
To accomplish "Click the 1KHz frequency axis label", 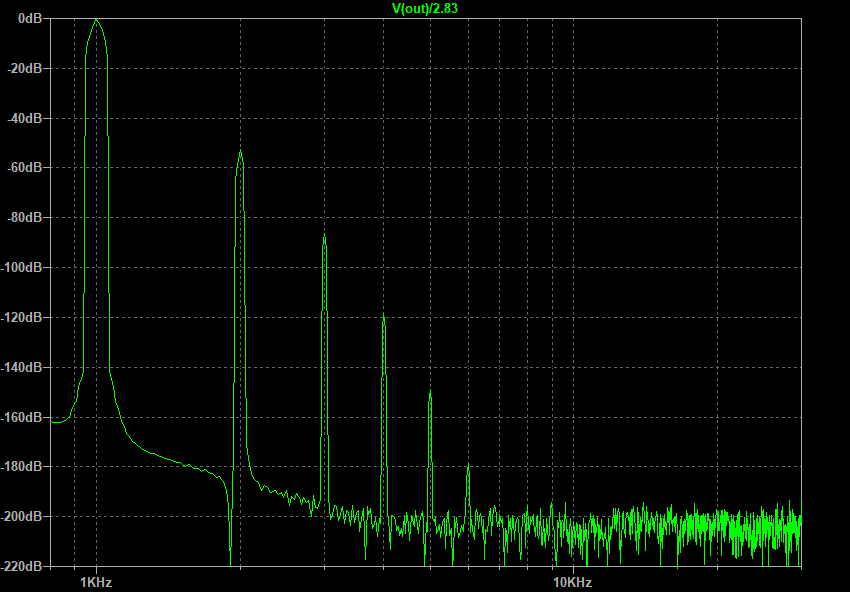I will coord(96,583).
